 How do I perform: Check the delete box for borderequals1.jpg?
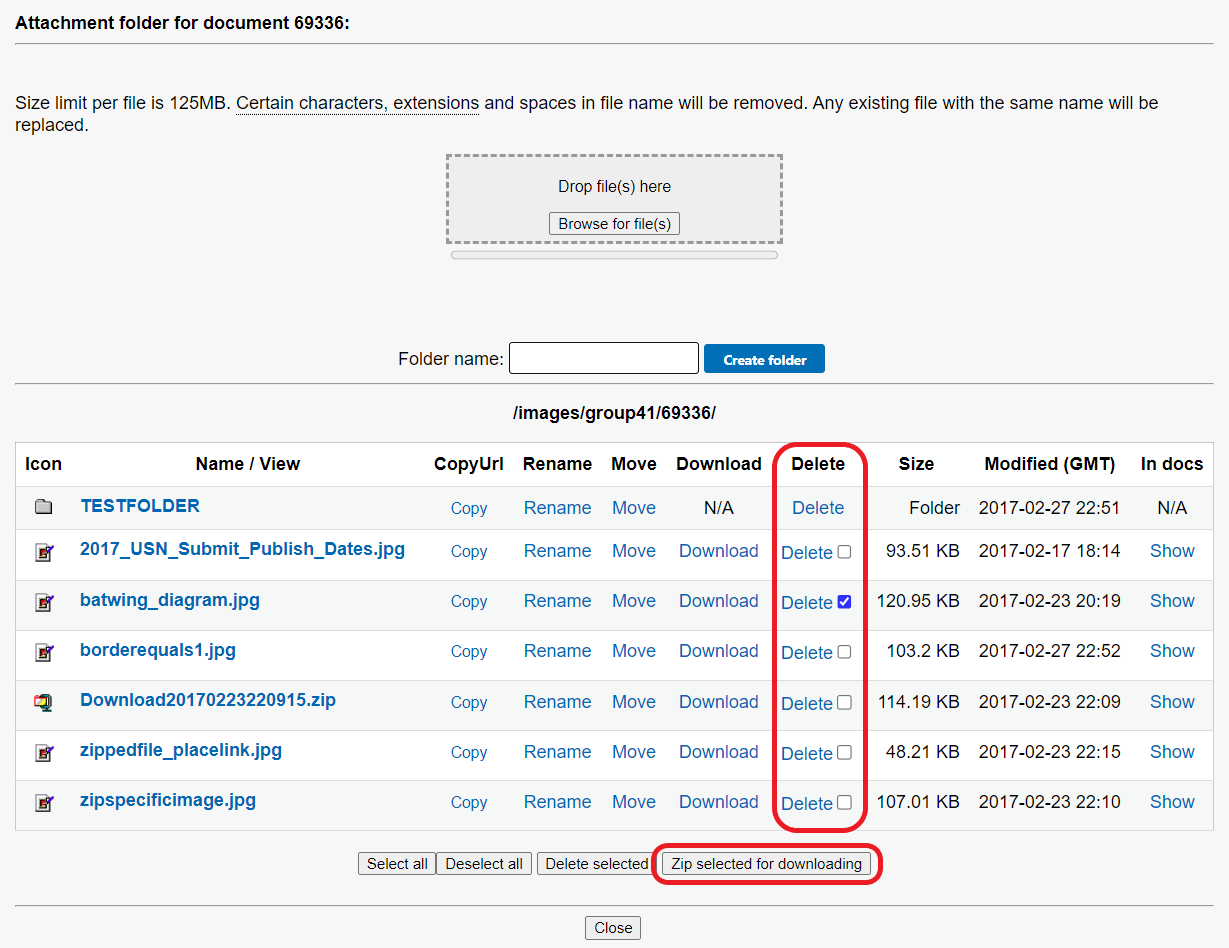pos(844,652)
